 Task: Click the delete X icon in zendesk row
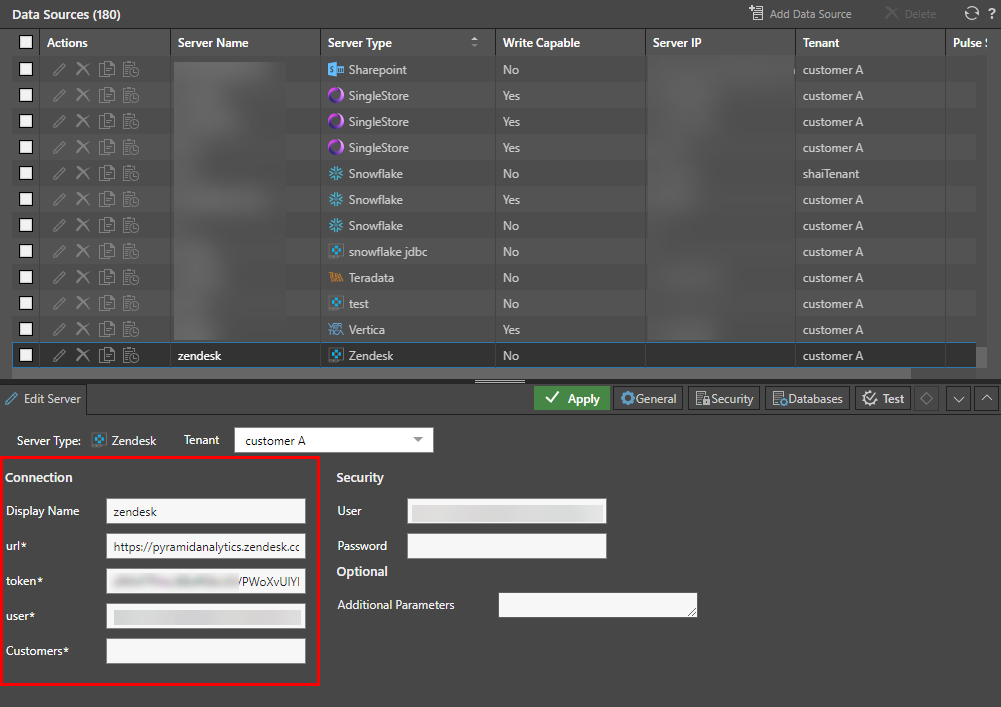tap(83, 355)
